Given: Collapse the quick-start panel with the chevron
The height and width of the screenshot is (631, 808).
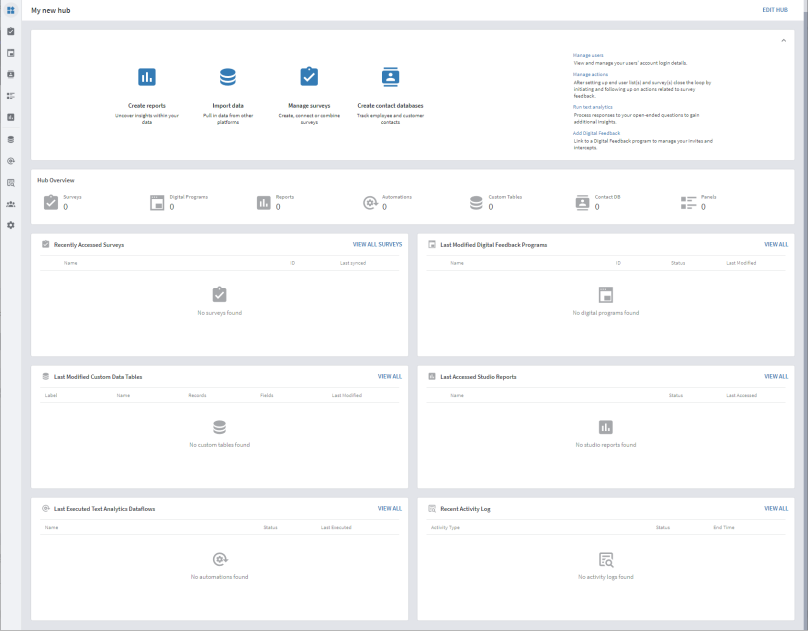Looking at the screenshot, I should 783,41.
